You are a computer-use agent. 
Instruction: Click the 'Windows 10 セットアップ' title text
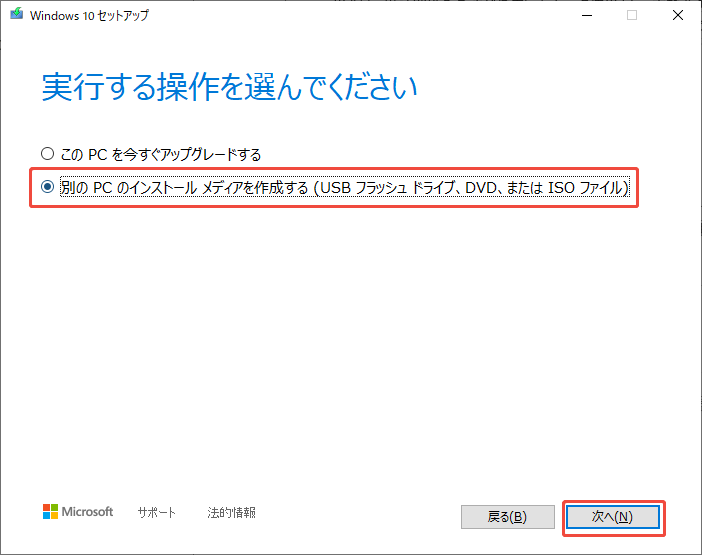pyautogui.click(x=89, y=16)
